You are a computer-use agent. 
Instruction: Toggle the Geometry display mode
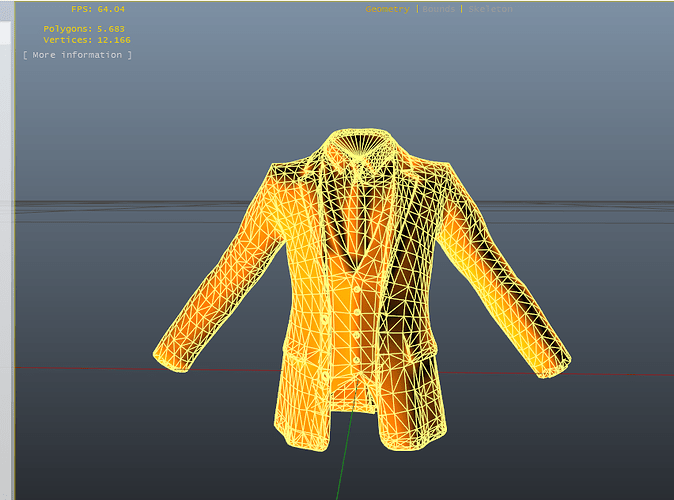tap(387, 9)
